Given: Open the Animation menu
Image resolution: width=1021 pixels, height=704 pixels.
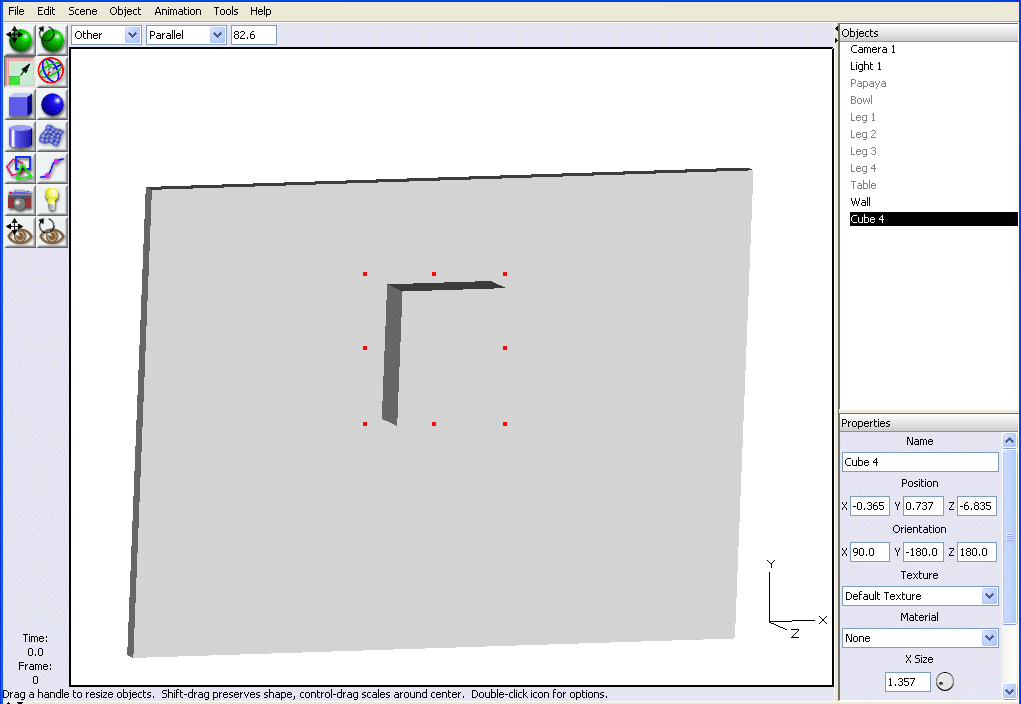Looking at the screenshot, I should click(178, 11).
